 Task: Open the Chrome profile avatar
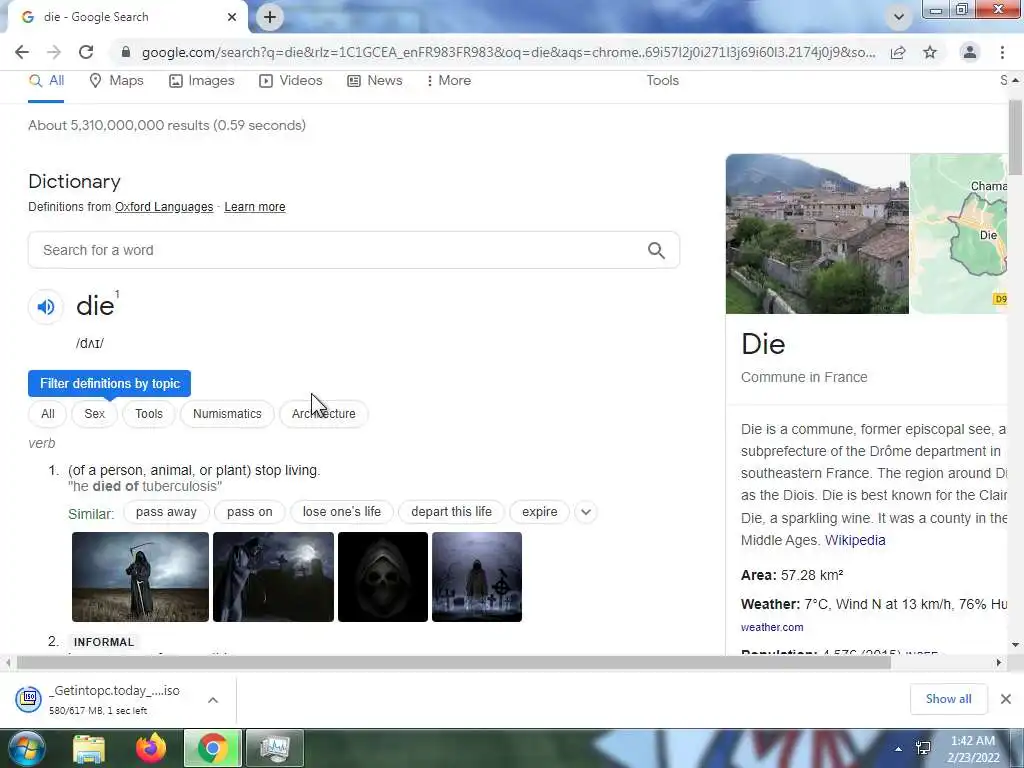970,52
